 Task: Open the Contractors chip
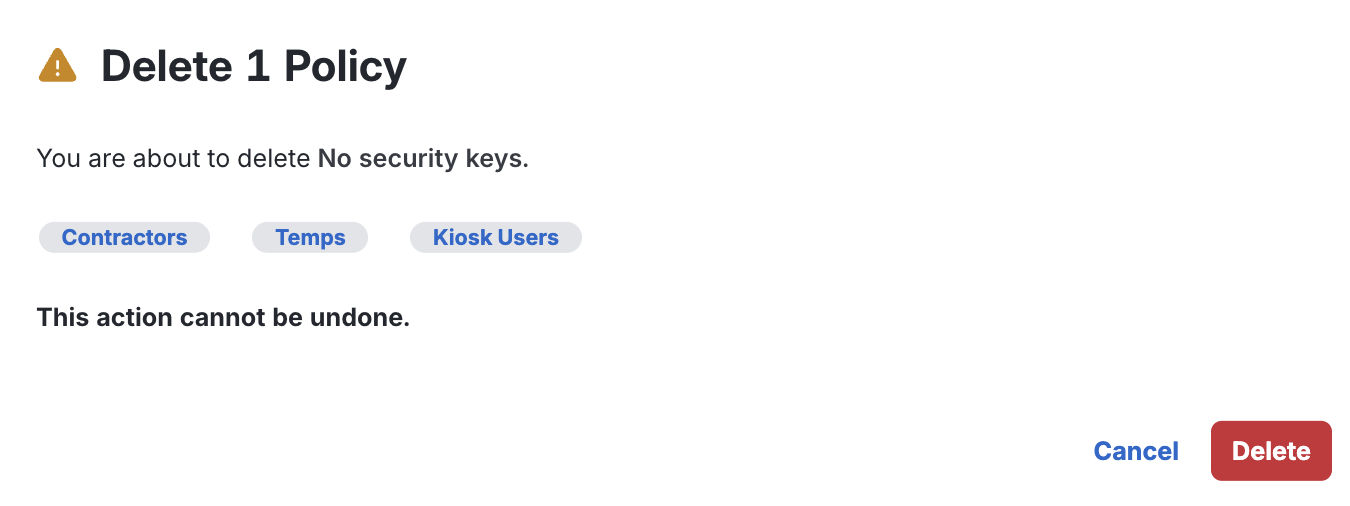coord(124,238)
